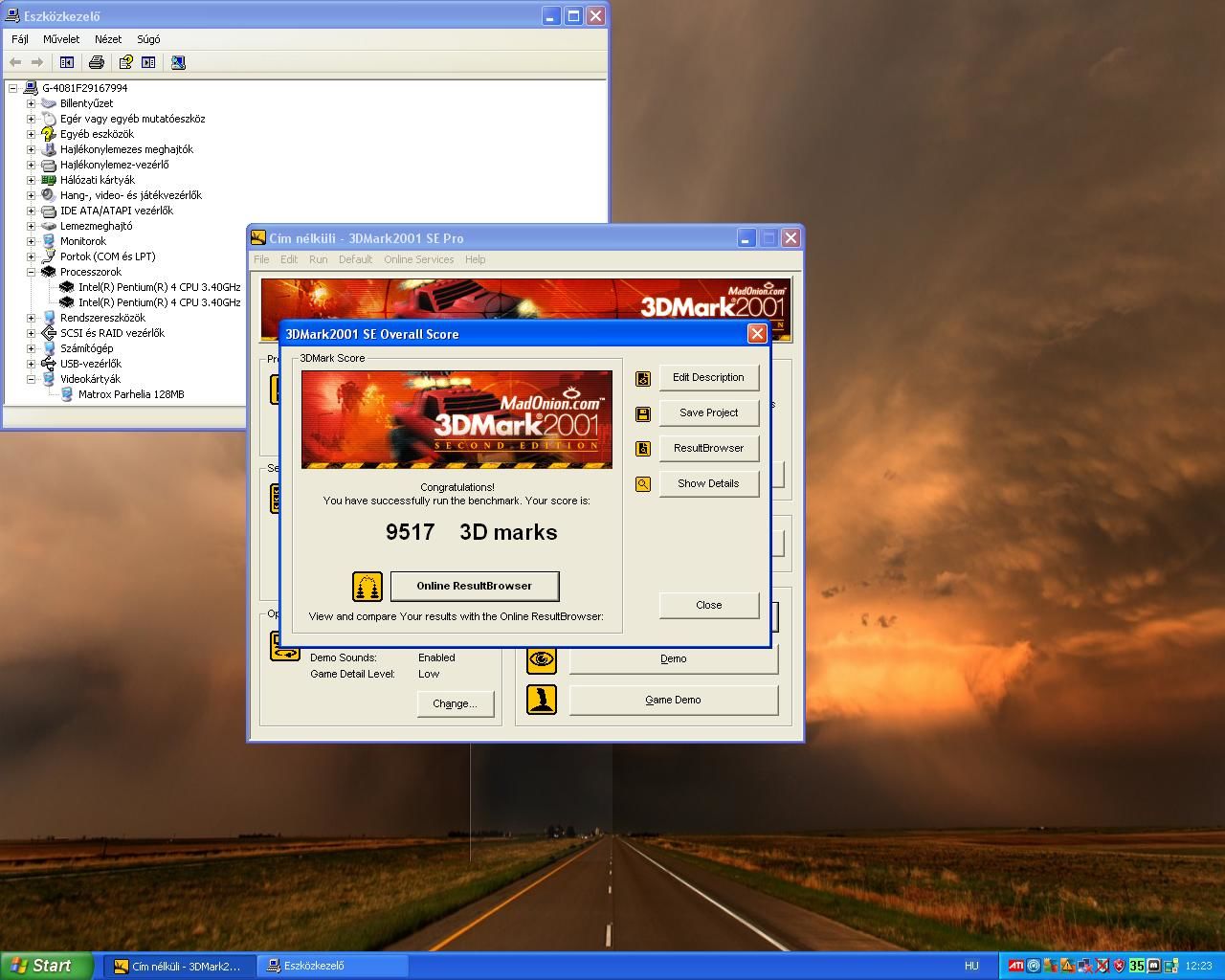Collapse the Videokártyák node

pos(31,379)
